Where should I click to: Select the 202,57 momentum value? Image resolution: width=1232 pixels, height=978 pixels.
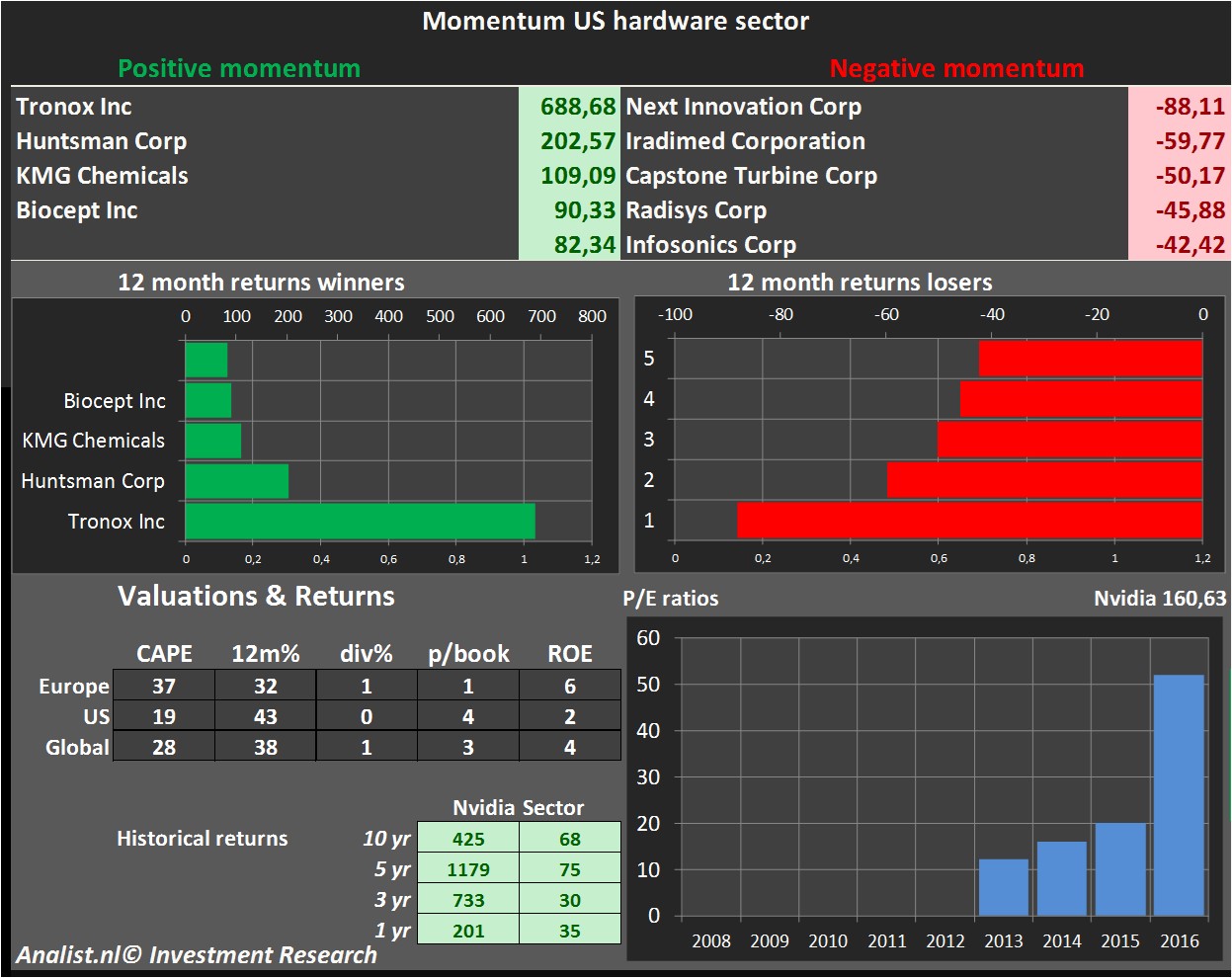click(x=578, y=141)
